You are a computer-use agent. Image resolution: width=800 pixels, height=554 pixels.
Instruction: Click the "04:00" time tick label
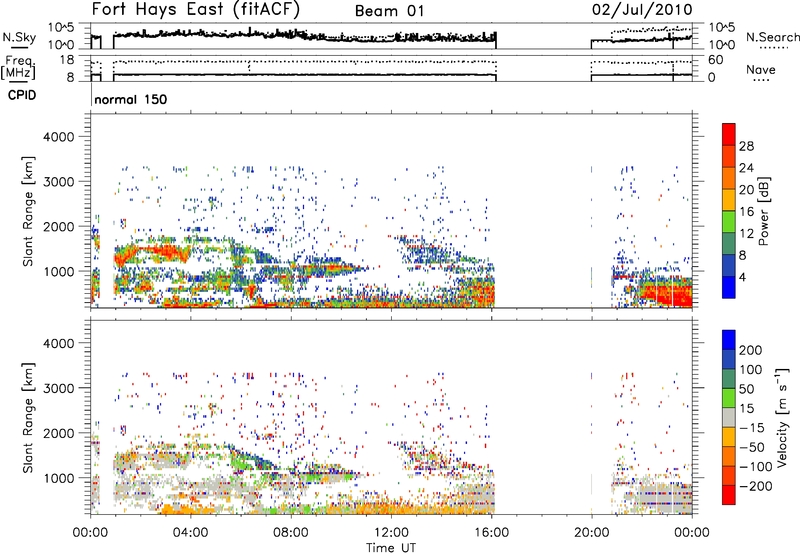coord(190,533)
